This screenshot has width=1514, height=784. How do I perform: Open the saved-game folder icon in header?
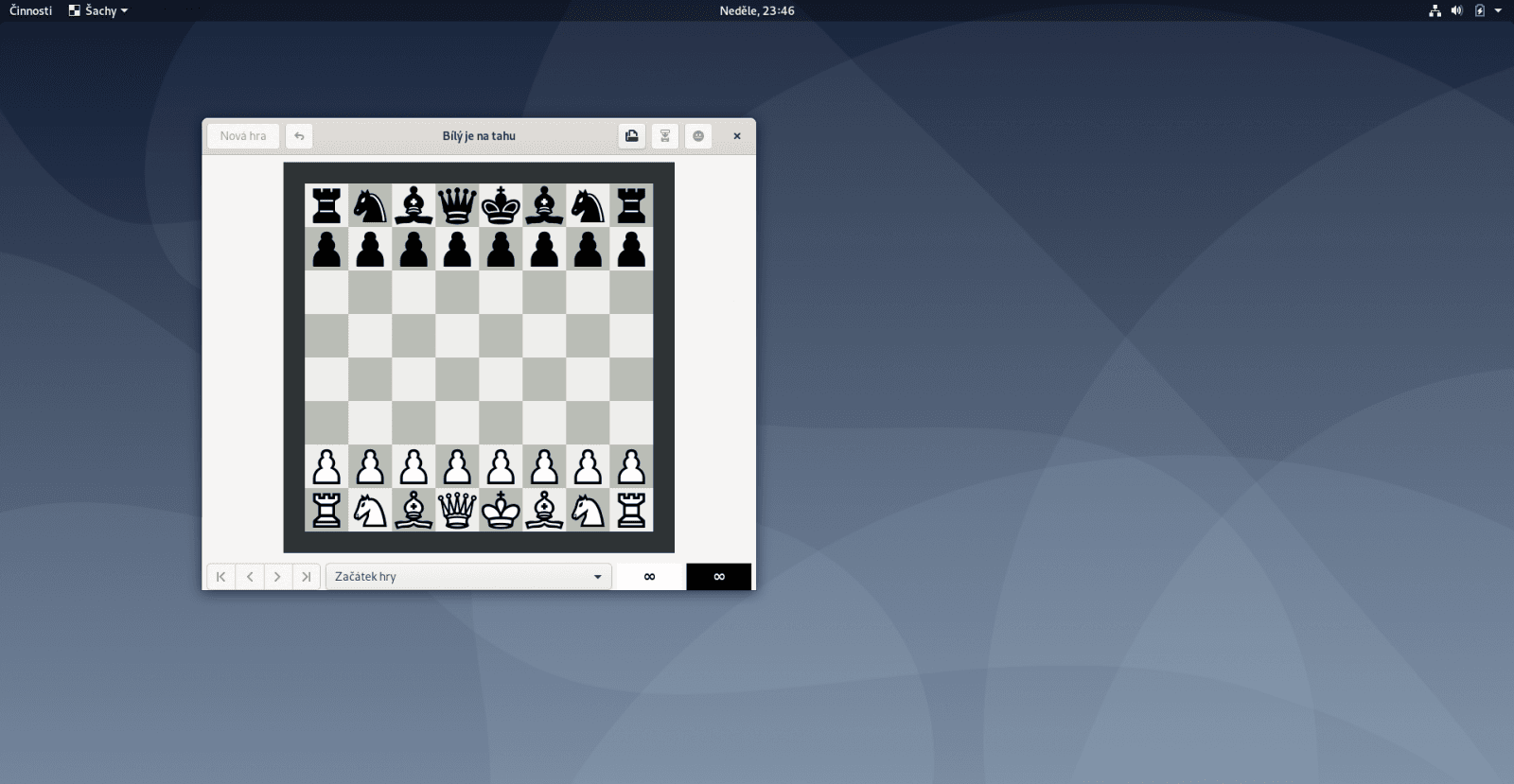click(632, 136)
